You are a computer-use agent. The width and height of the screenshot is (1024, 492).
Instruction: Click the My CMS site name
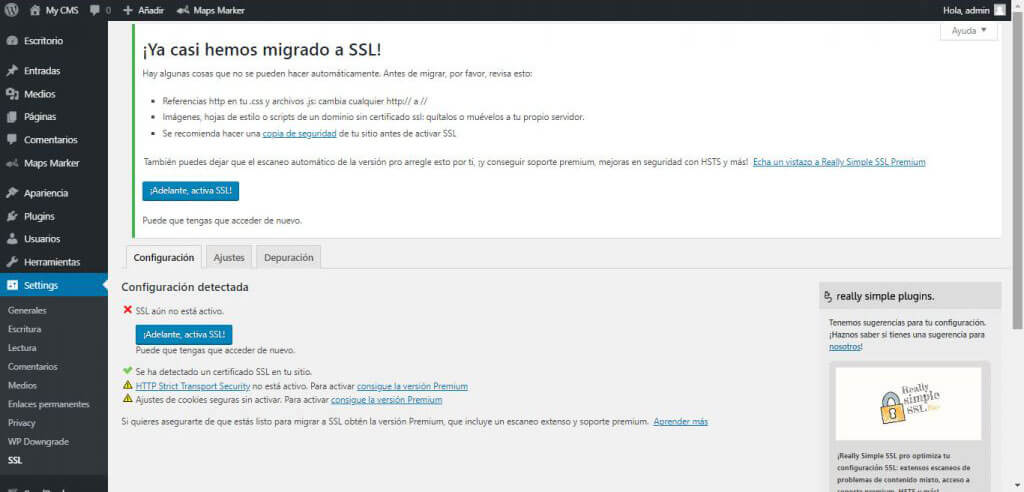tap(62, 10)
